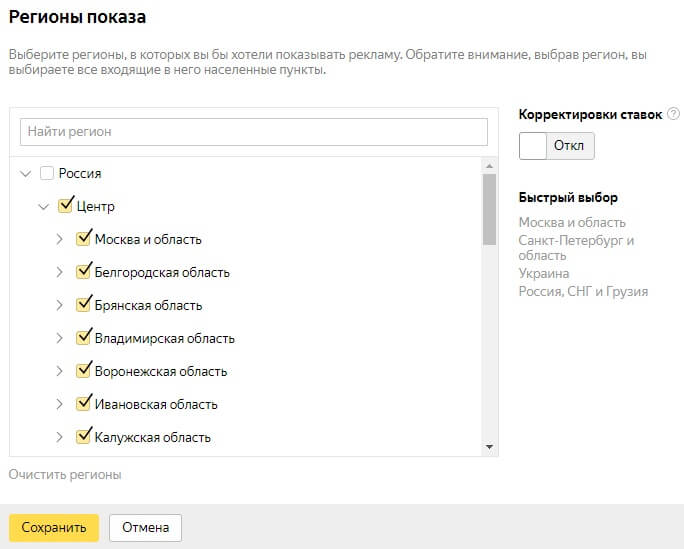Uncheck the Центр checkbox
Image resolution: width=684 pixels, height=549 pixels.
(66, 206)
